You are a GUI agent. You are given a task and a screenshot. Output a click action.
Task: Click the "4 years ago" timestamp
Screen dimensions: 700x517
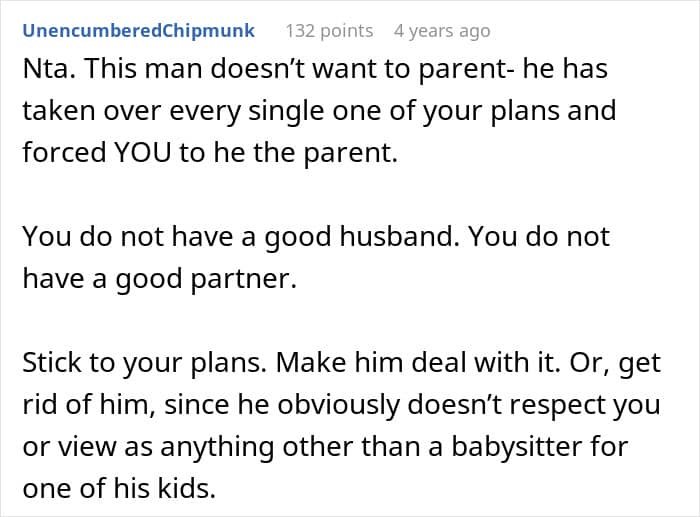(x=442, y=31)
